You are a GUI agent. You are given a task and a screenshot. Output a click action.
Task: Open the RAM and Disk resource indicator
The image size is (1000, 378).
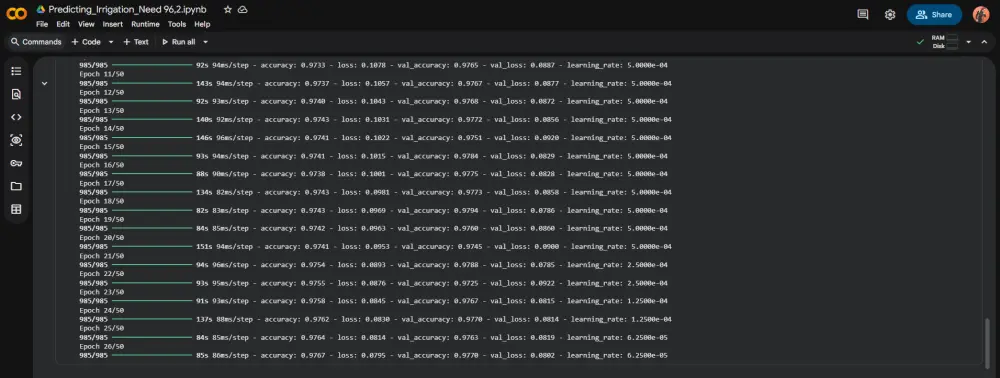[945, 41]
